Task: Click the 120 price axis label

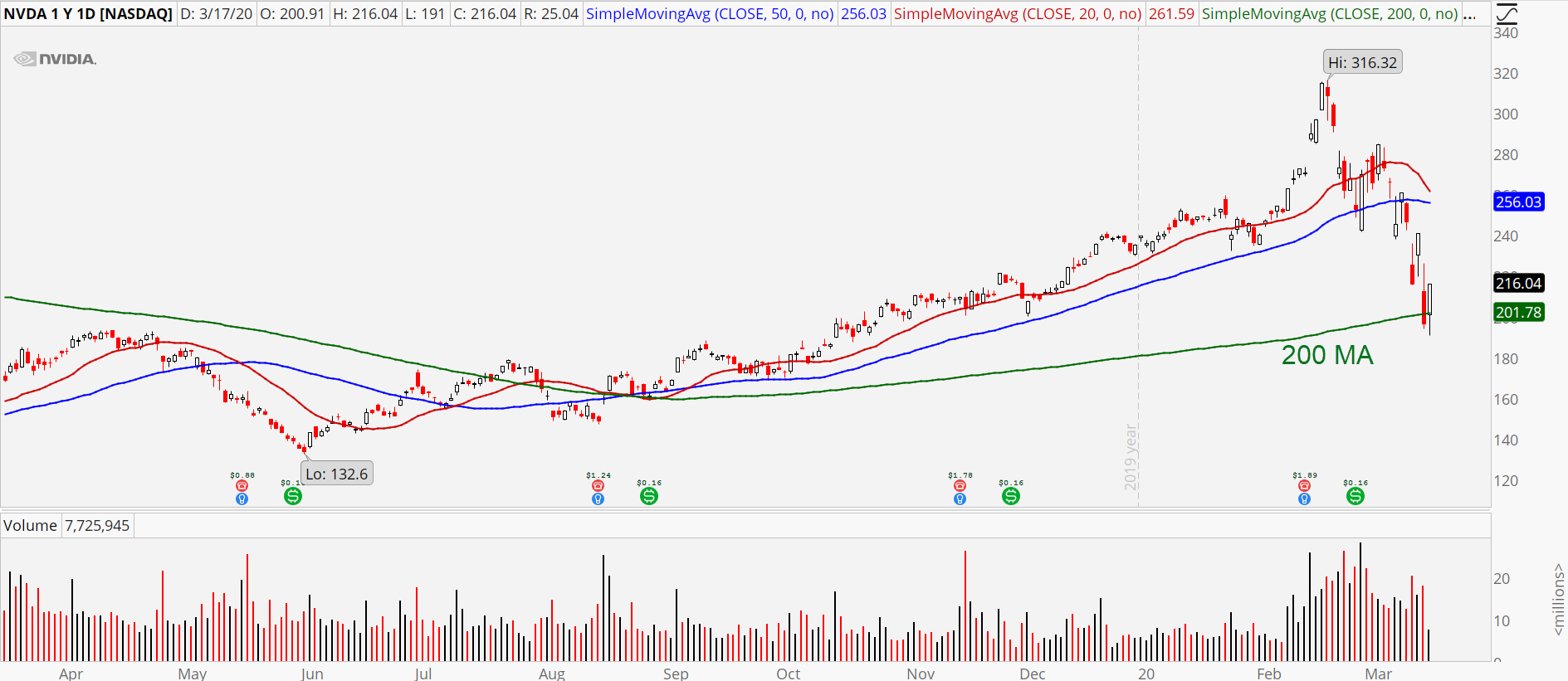Action: click(x=1506, y=481)
